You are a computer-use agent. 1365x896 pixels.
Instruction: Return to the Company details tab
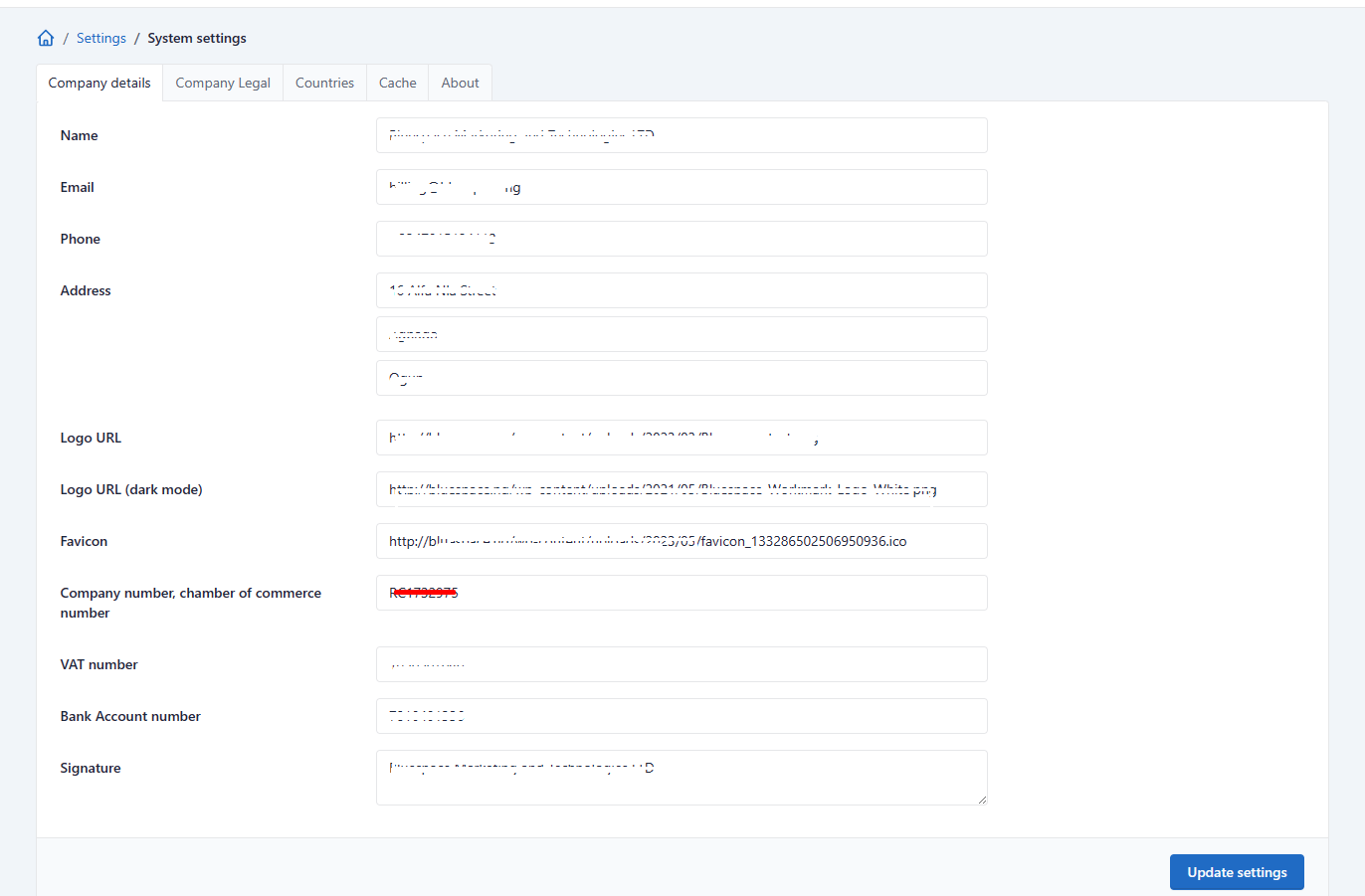point(99,83)
